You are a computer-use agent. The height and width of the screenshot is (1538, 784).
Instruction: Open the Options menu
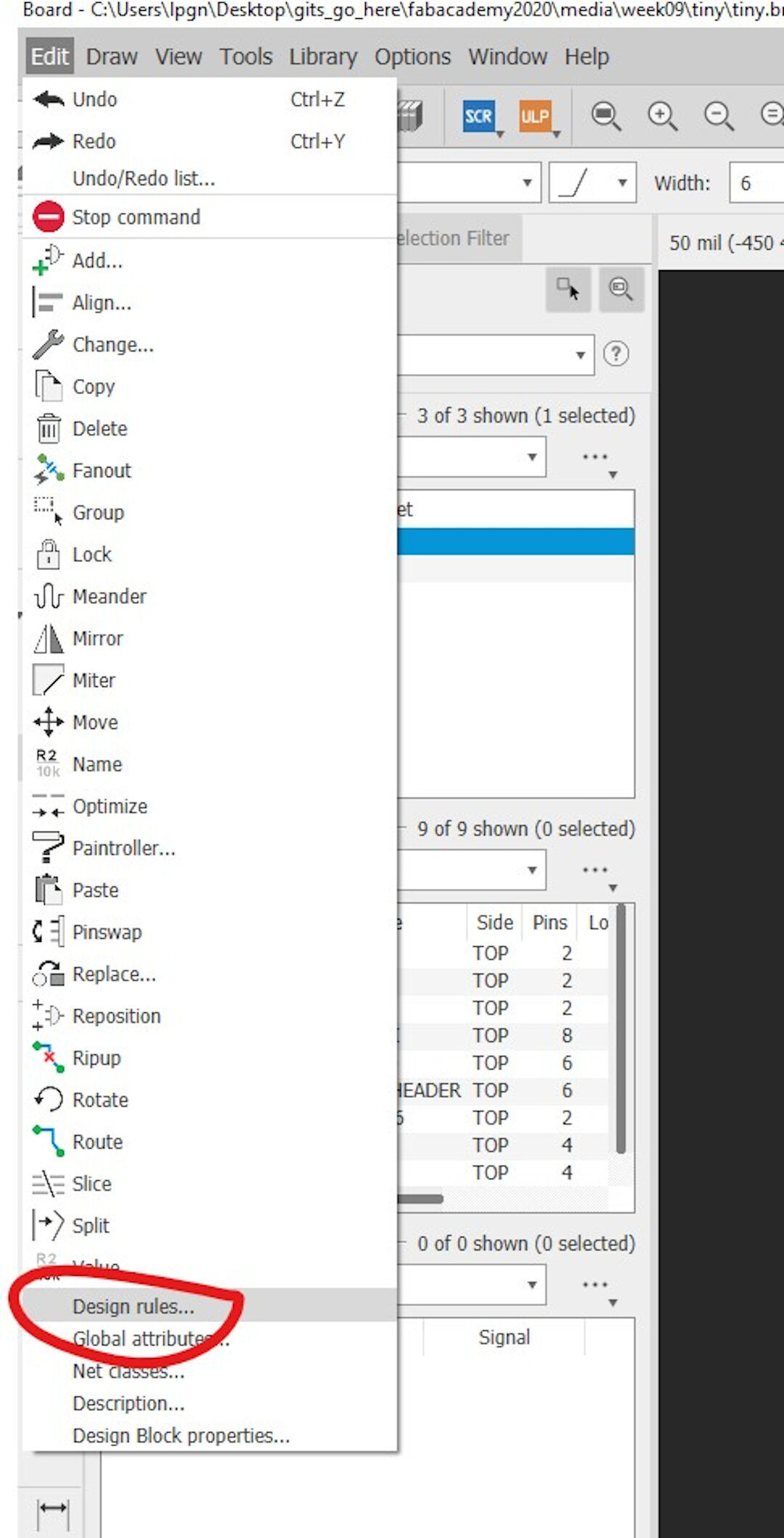tap(412, 57)
